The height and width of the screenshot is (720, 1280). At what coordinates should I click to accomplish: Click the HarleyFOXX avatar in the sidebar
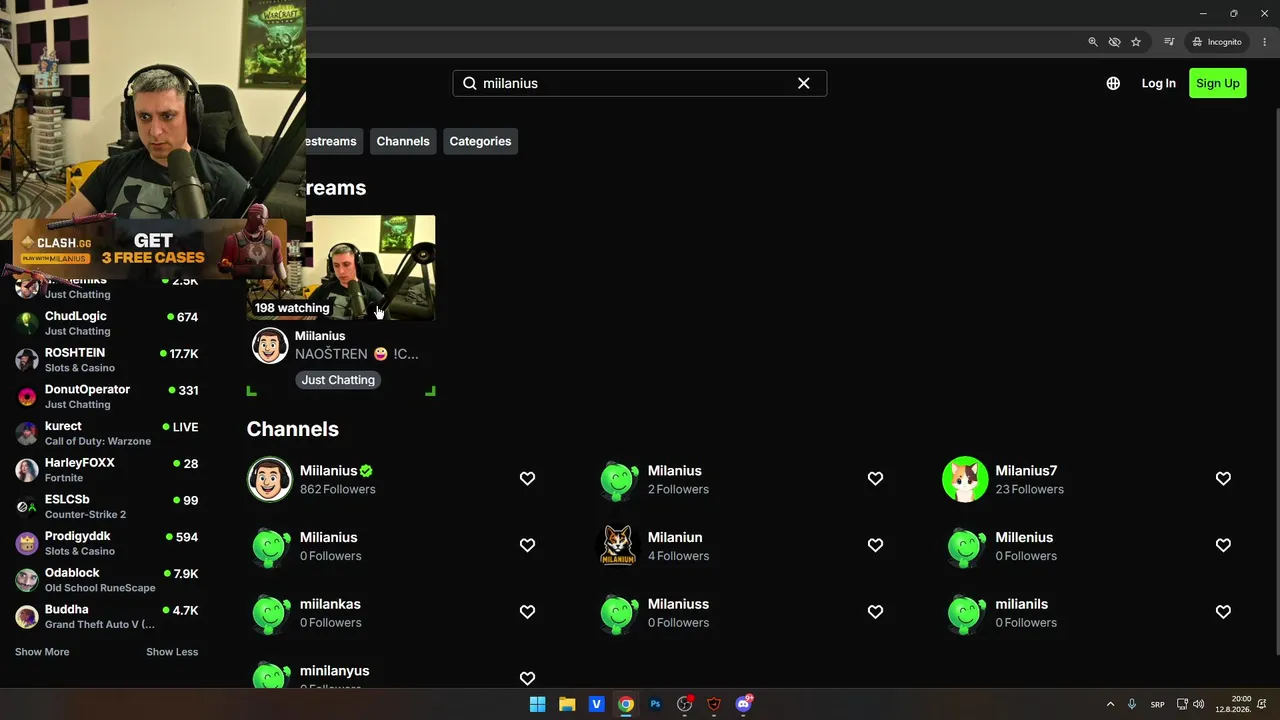[x=27, y=470]
